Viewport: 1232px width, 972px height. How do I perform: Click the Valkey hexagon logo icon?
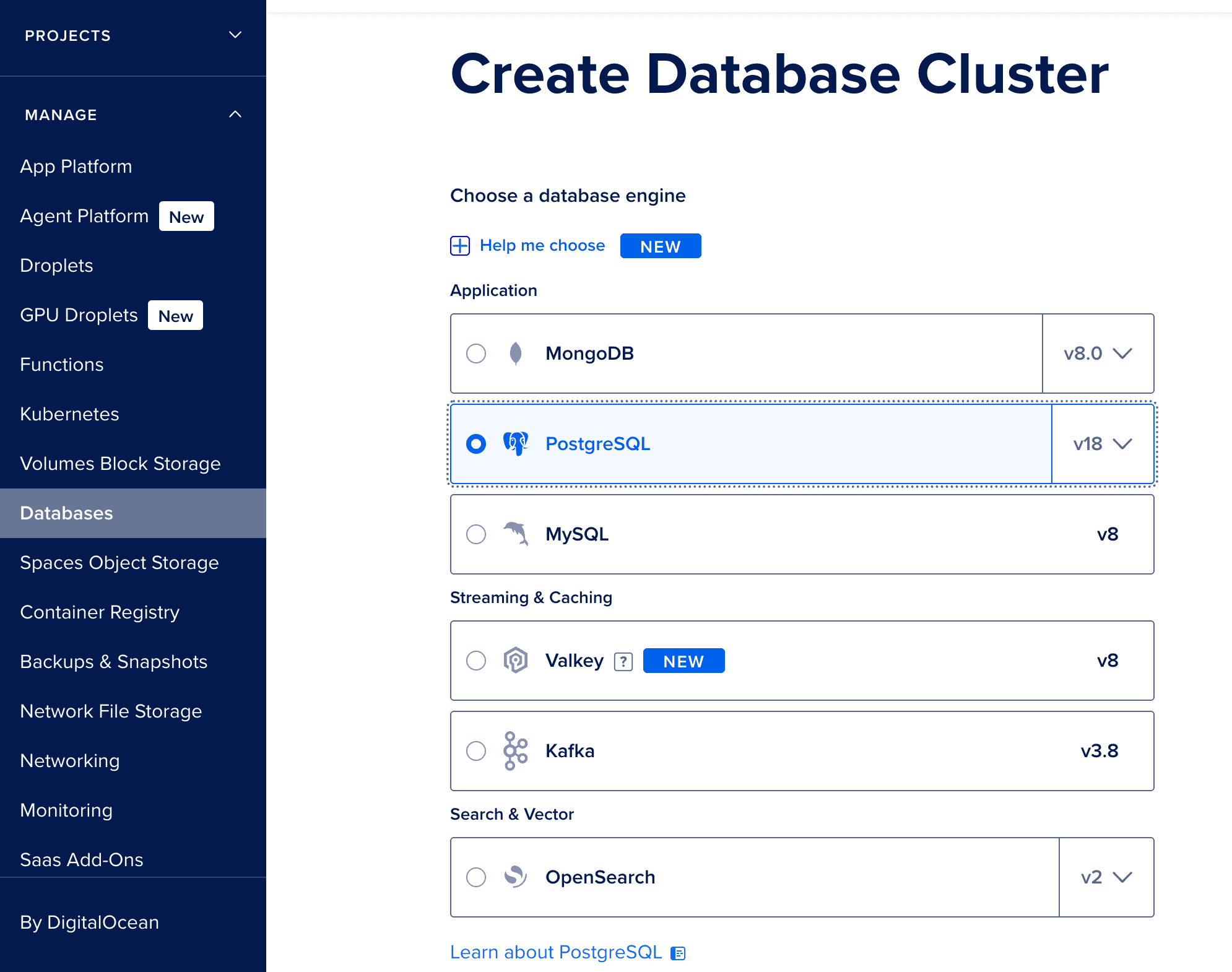pos(515,660)
